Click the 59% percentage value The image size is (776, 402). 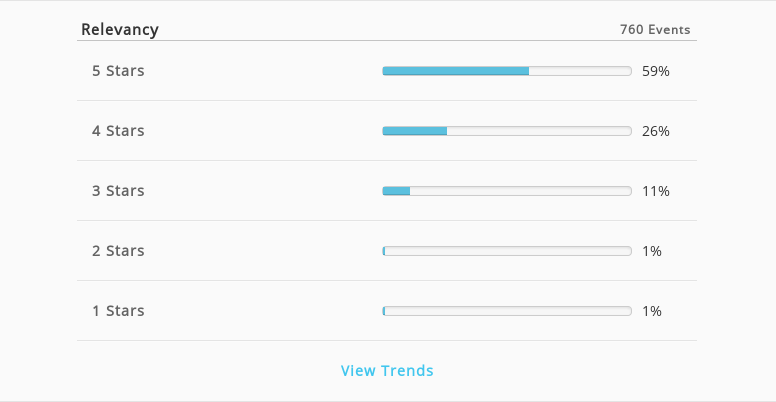(656, 71)
